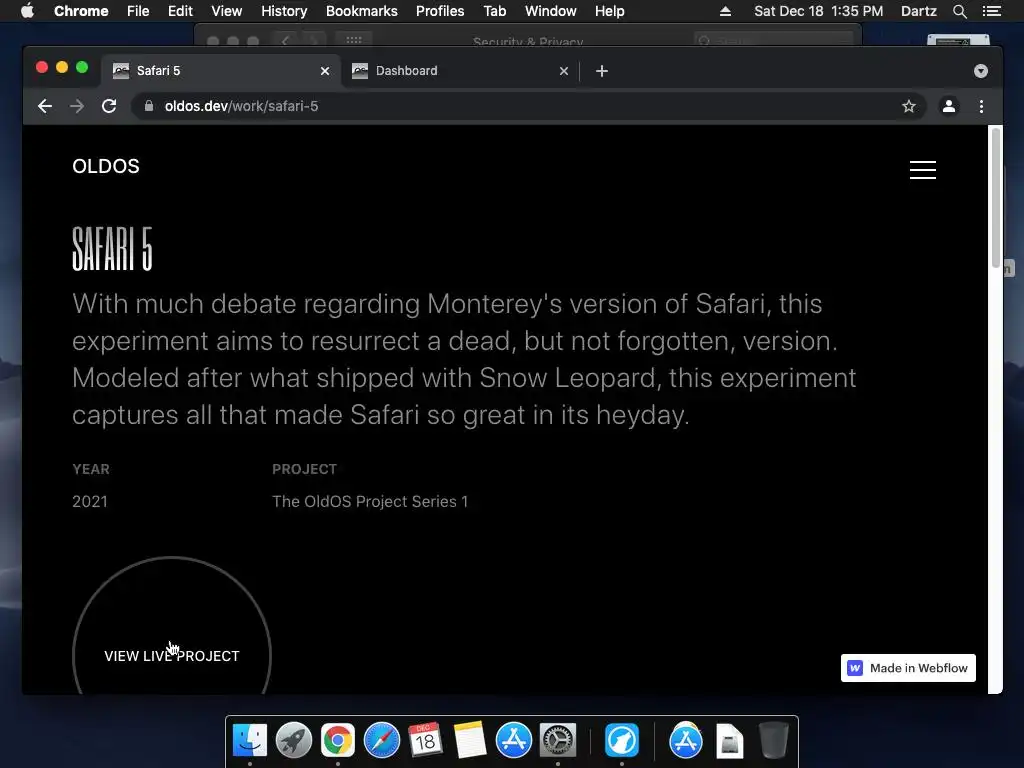Open the Applications folder in Dock
Screen dimensions: 1024x768
(686, 740)
